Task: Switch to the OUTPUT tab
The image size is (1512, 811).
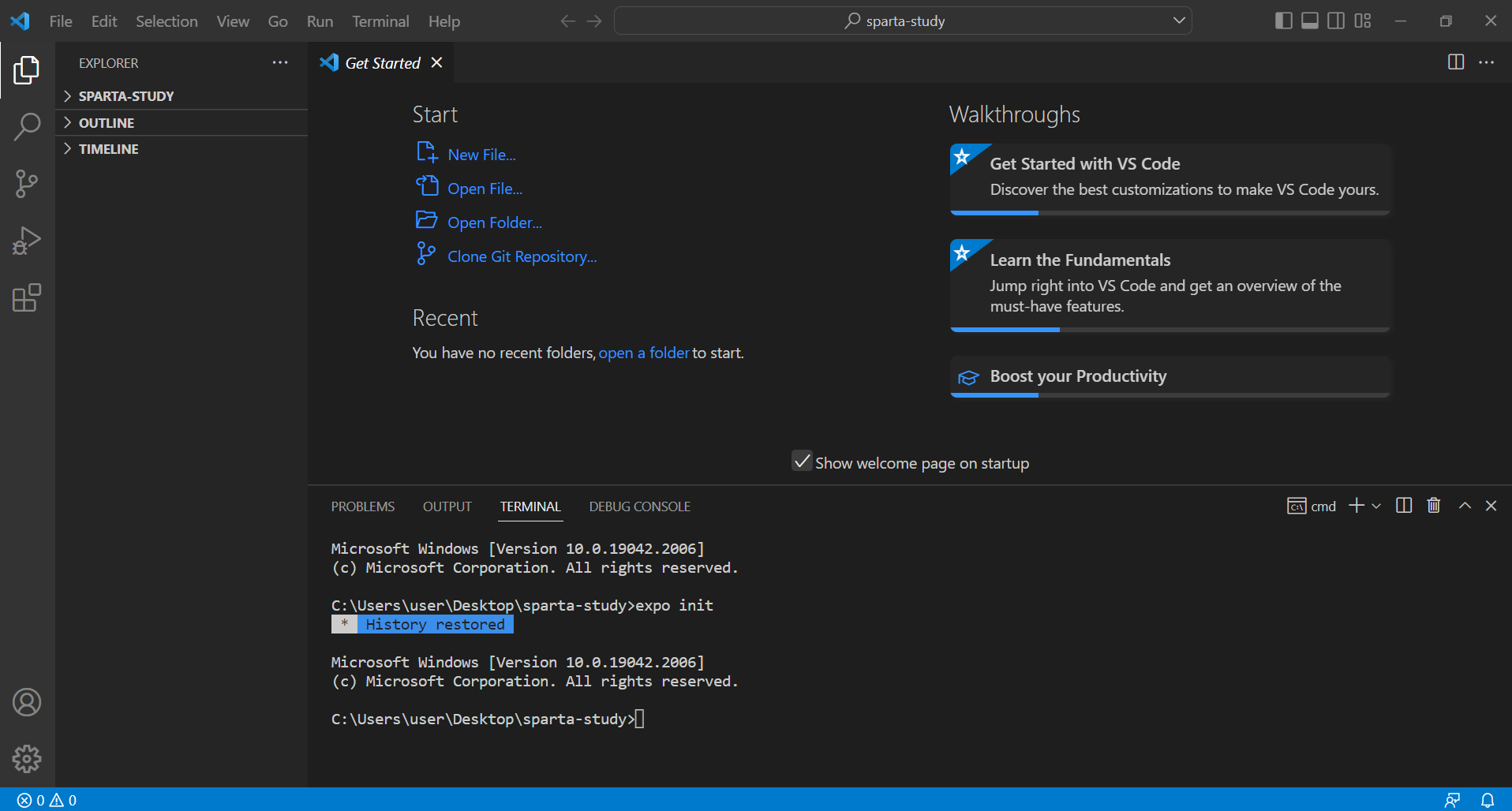Action: [x=447, y=506]
